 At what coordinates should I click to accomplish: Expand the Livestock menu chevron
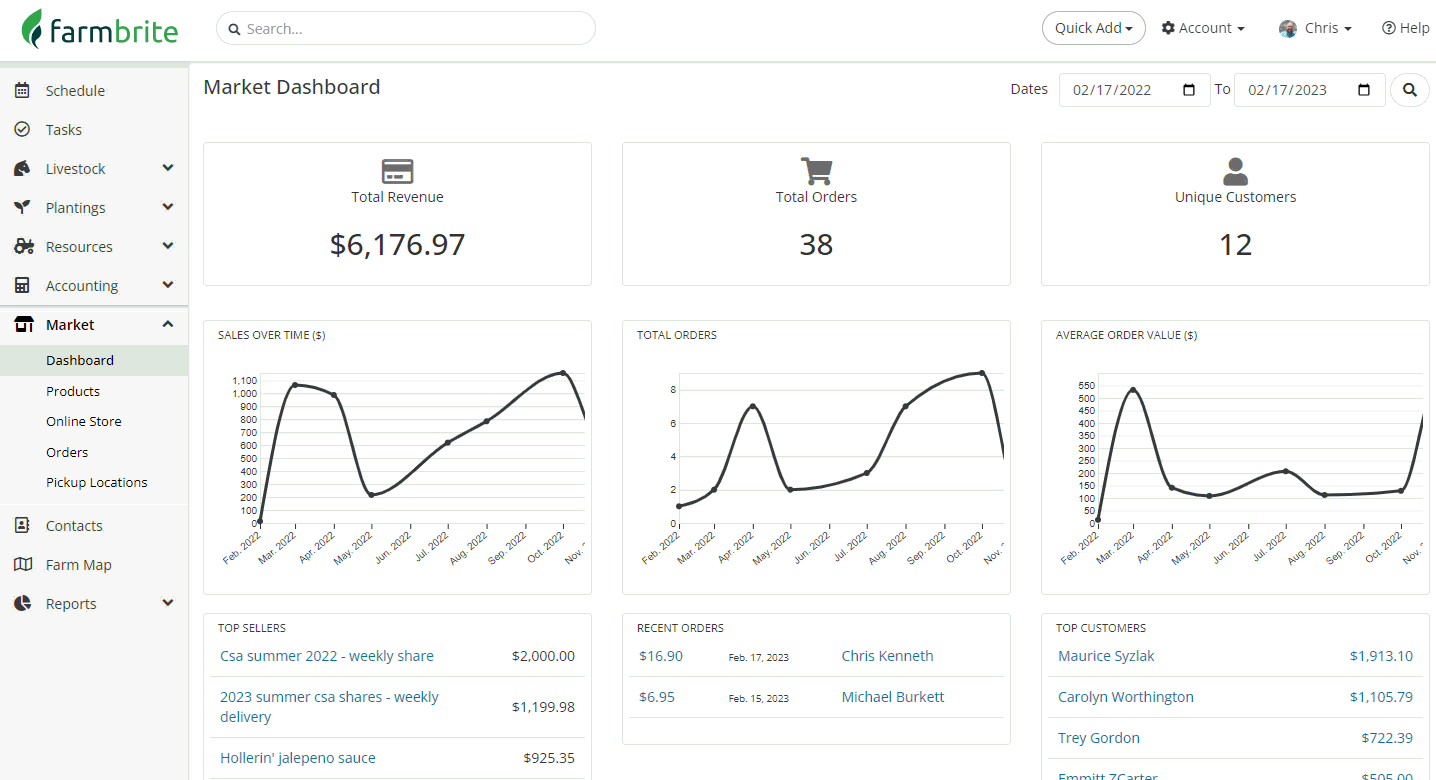(x=168, y=168)
